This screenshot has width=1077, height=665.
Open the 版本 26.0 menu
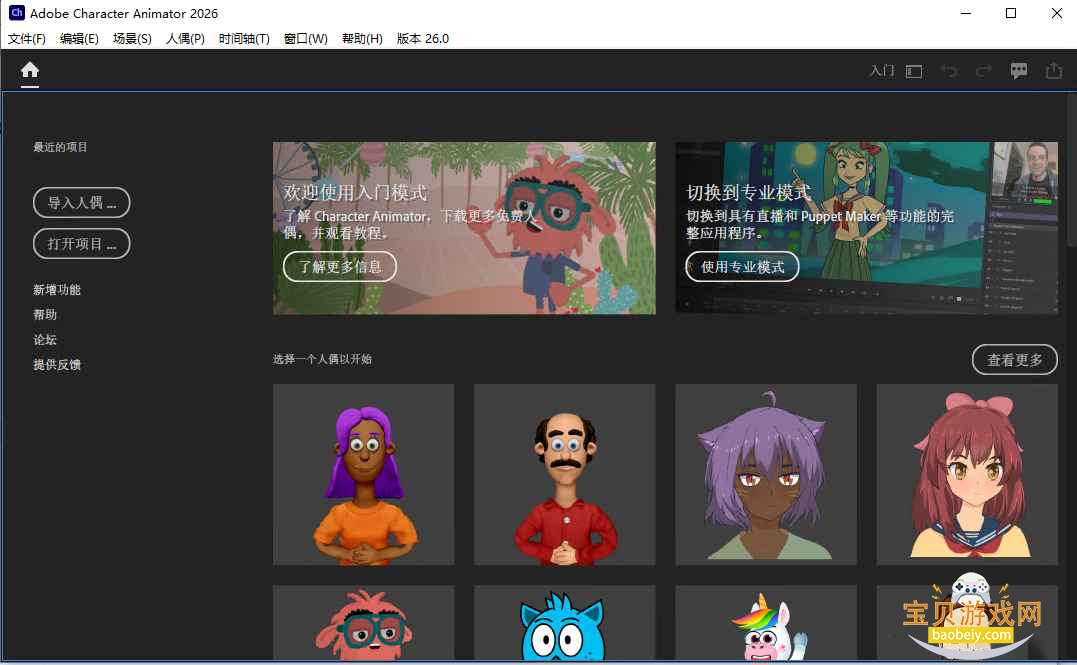[422, 38]
